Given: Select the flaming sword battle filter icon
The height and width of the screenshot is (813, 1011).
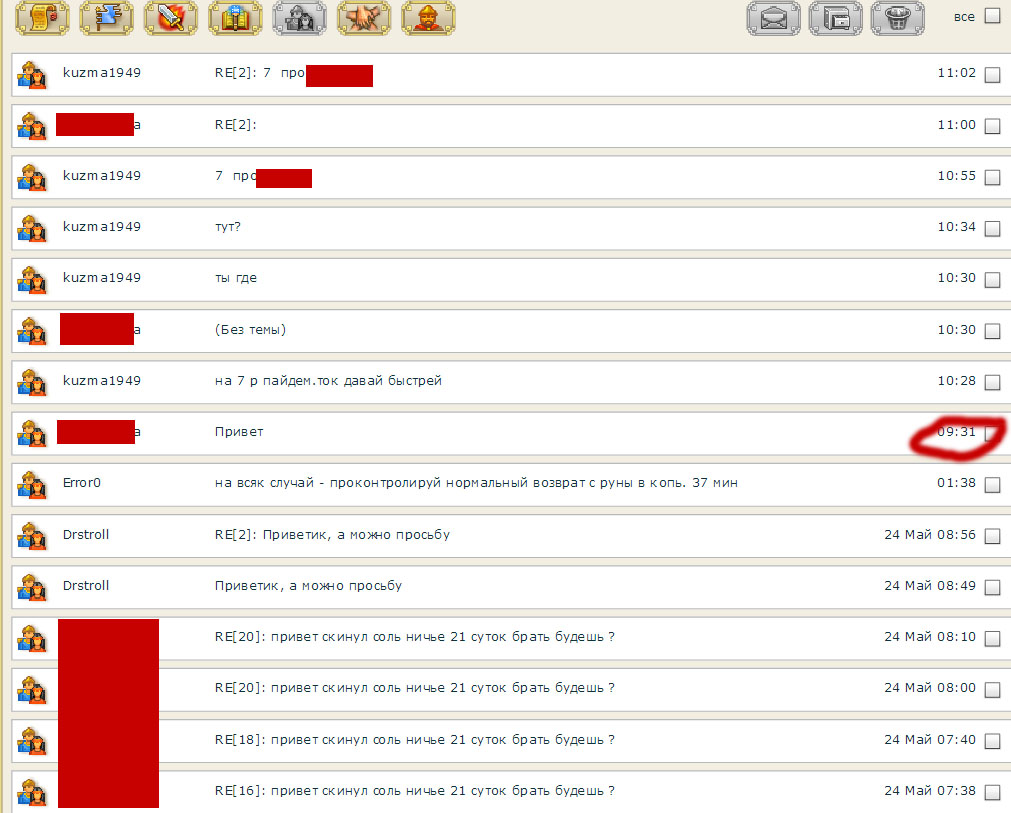Looking at the screenshot, I should (x=171, y=18).
